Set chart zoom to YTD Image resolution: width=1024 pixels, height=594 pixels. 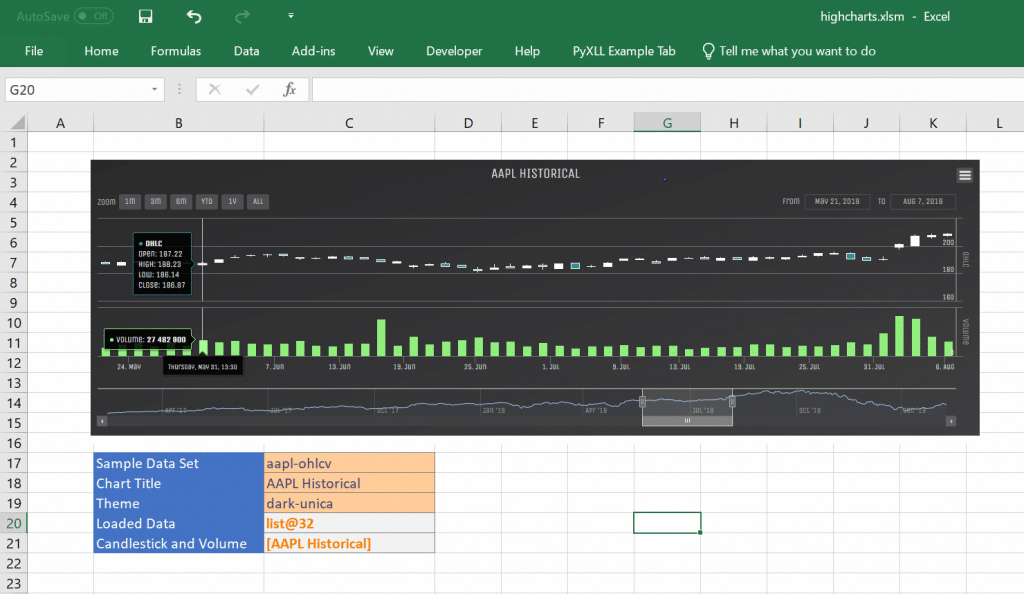point(206,202)
